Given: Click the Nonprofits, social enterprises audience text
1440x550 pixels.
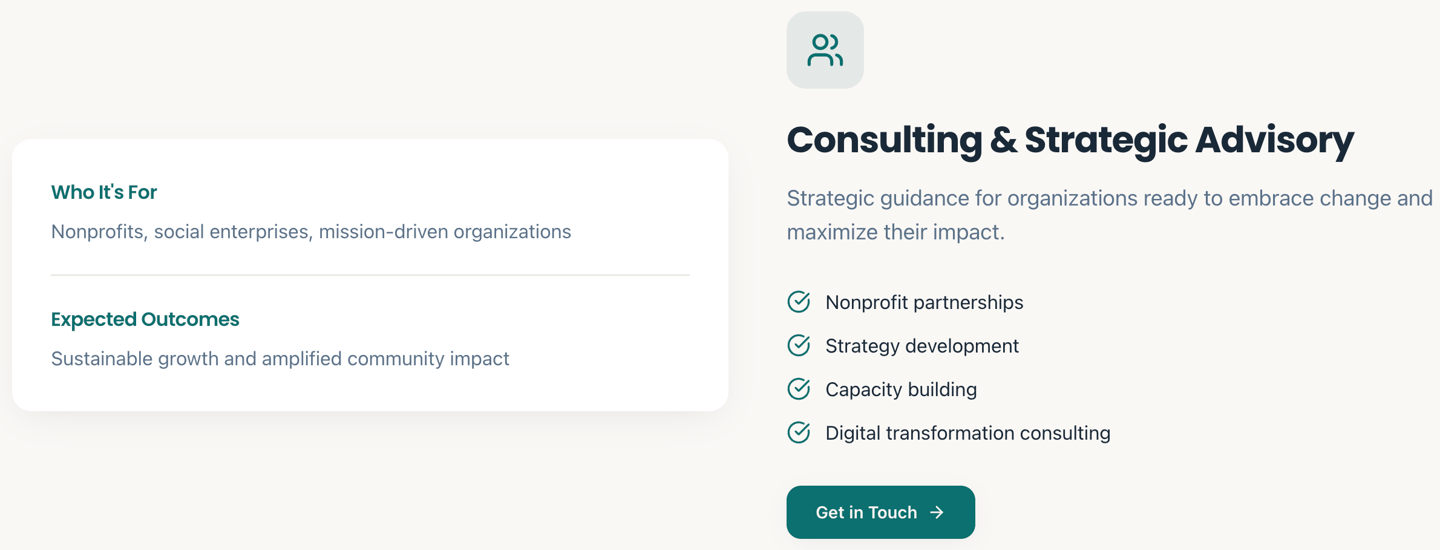Looking at the screenshot, I should pyautogui.click(x=311, y=232).
